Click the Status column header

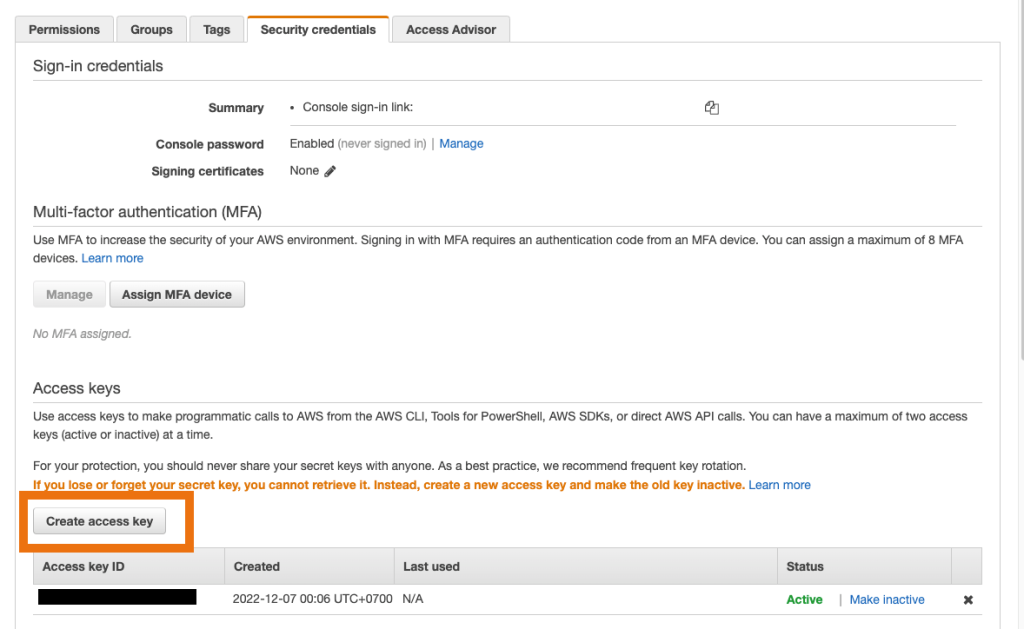(x=805, y=567)
